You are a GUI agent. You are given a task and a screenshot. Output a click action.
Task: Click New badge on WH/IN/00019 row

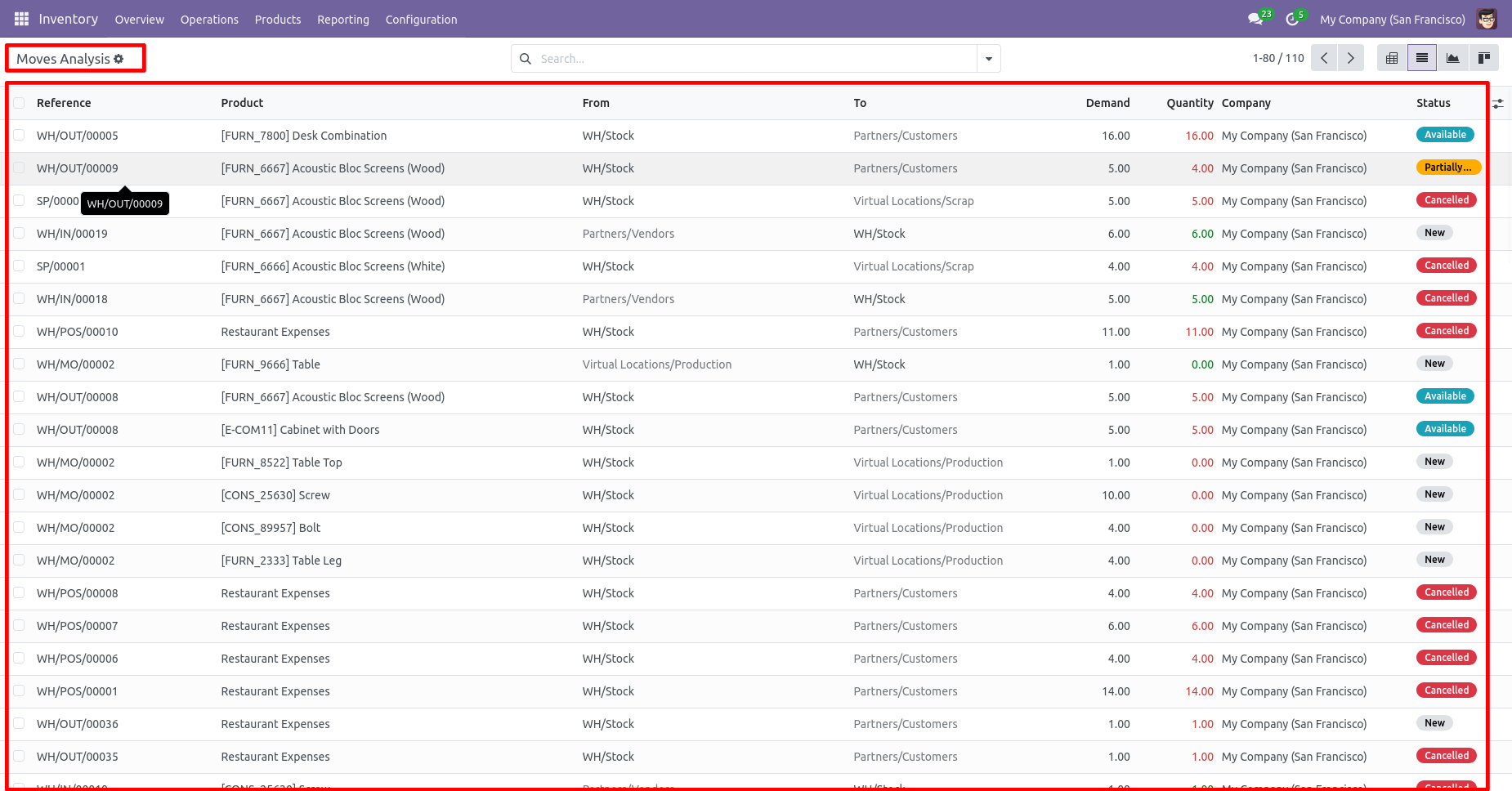[x=1434, y=233]
